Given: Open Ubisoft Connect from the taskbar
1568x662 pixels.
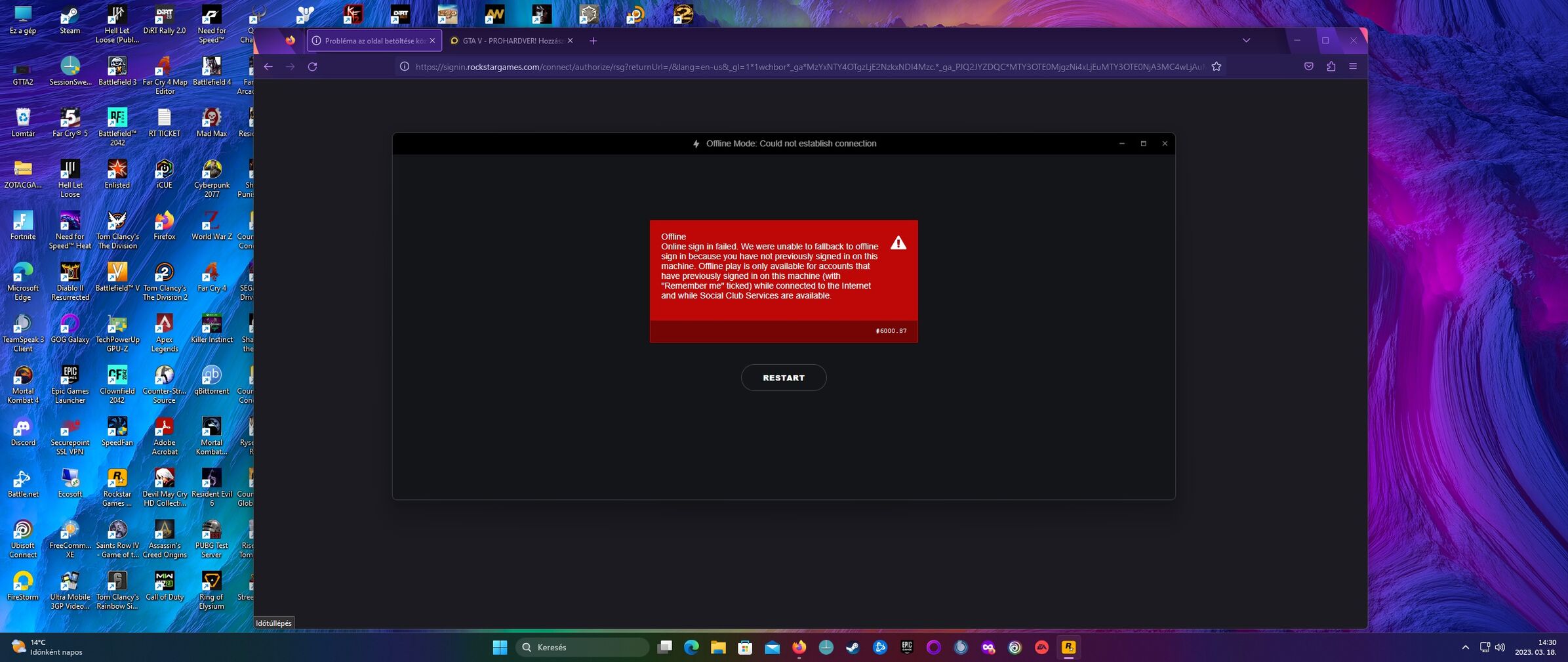Looking at the screenshot, I should [1015, 648].
